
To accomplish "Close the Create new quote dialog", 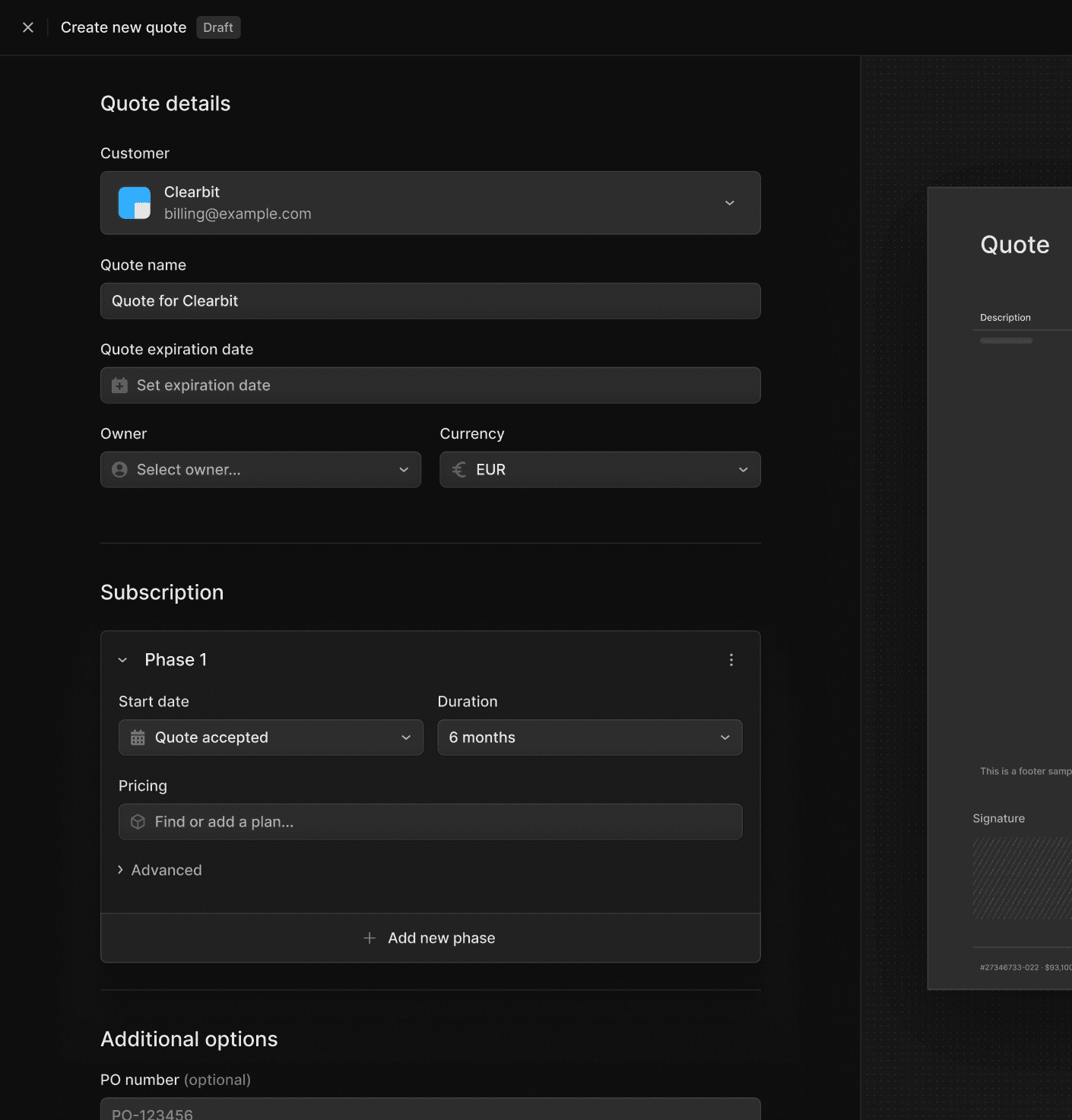I will tap(28, 27).
